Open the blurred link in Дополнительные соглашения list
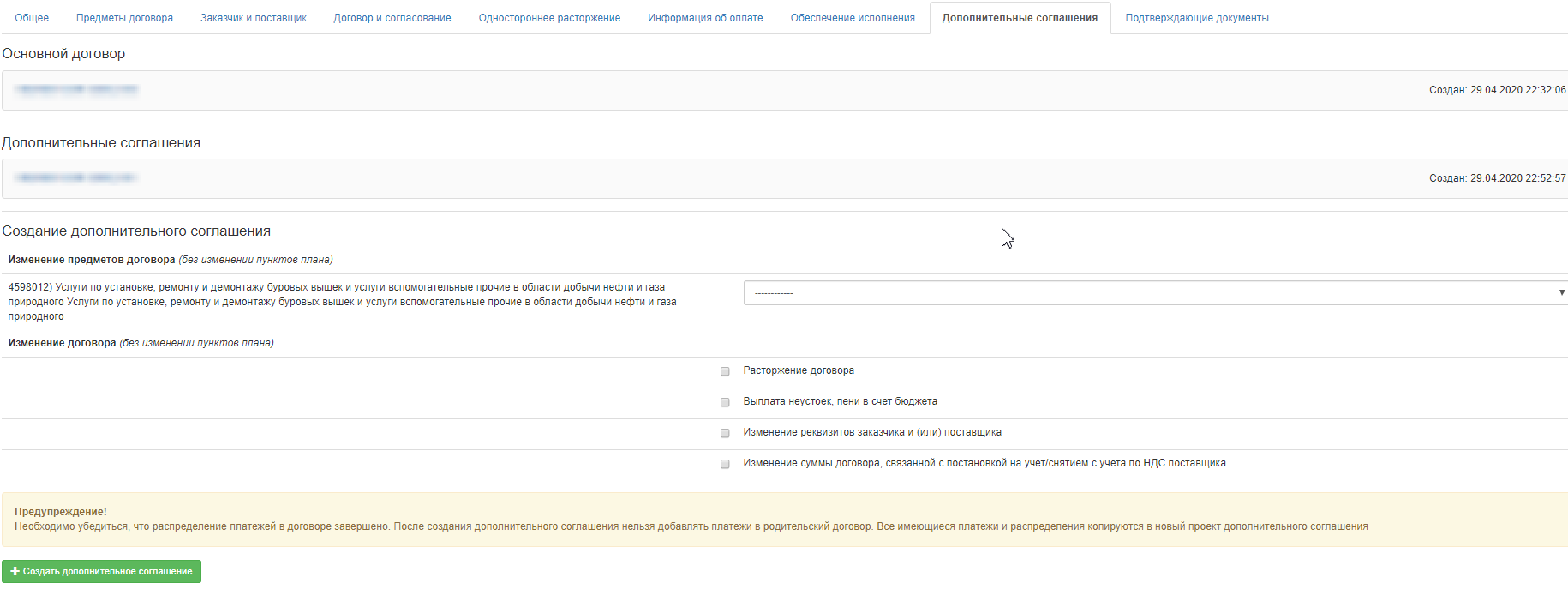1568x595 pixels. point(77,177)
